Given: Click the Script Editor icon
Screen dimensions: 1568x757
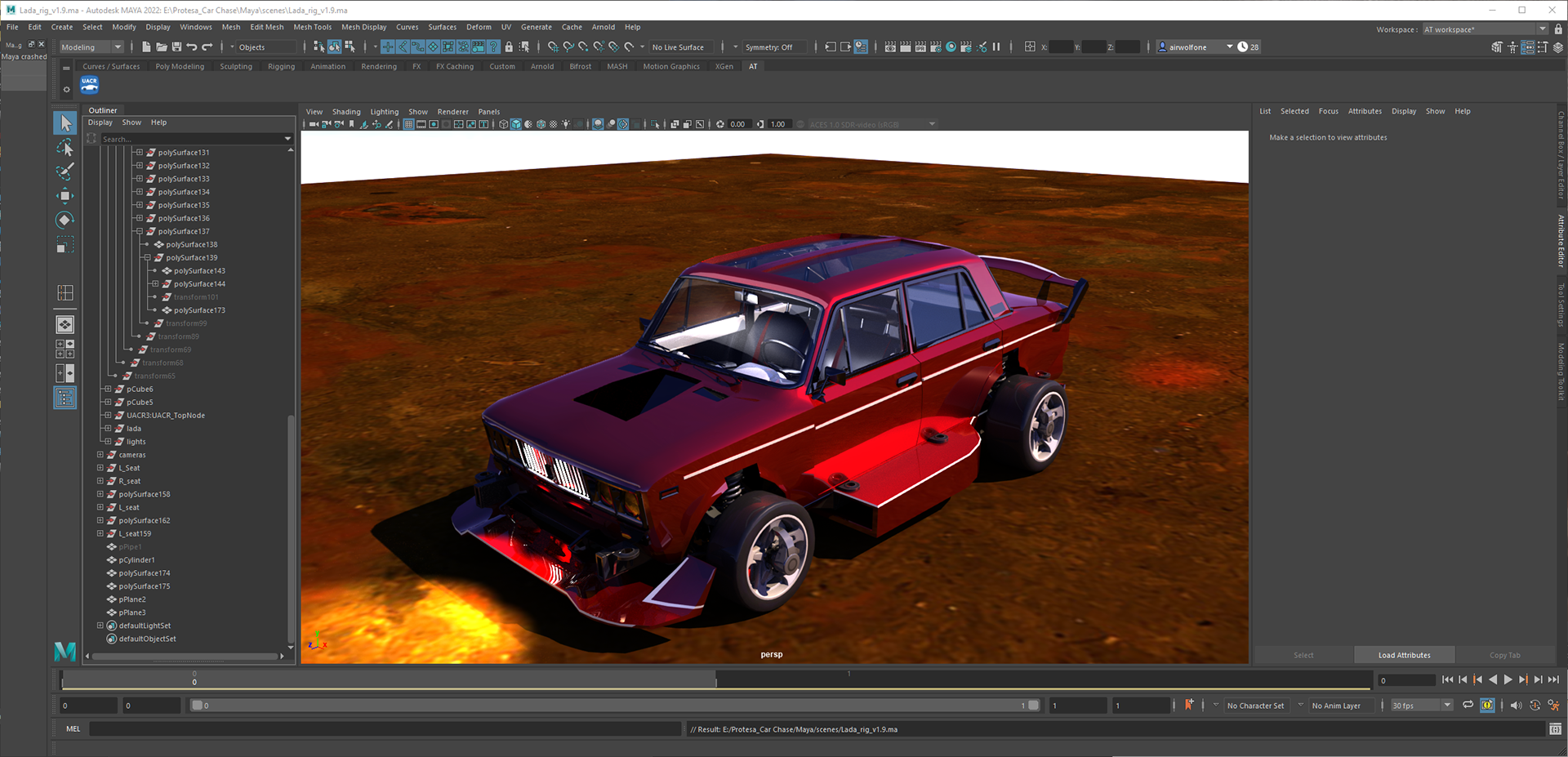Looking at the screenshot, I should tap(1555, 729).
